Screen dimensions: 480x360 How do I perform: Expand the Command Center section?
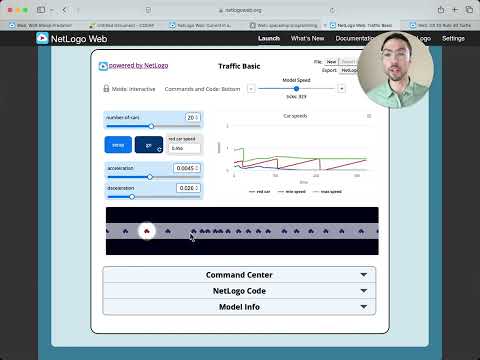(x=239, y=275)
